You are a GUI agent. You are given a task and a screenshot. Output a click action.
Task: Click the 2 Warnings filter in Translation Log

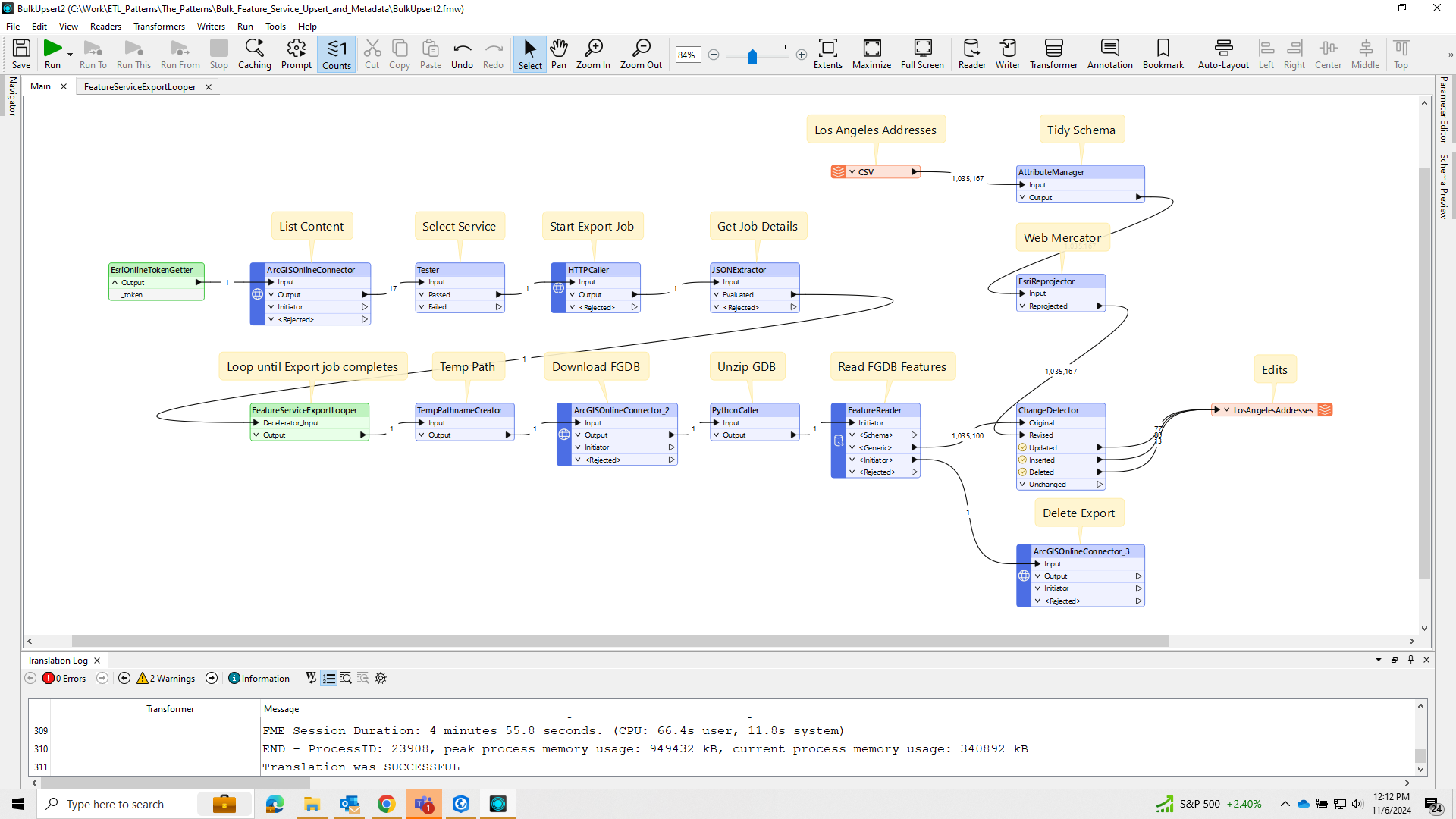pyautogui.click(x=165, y=678)
